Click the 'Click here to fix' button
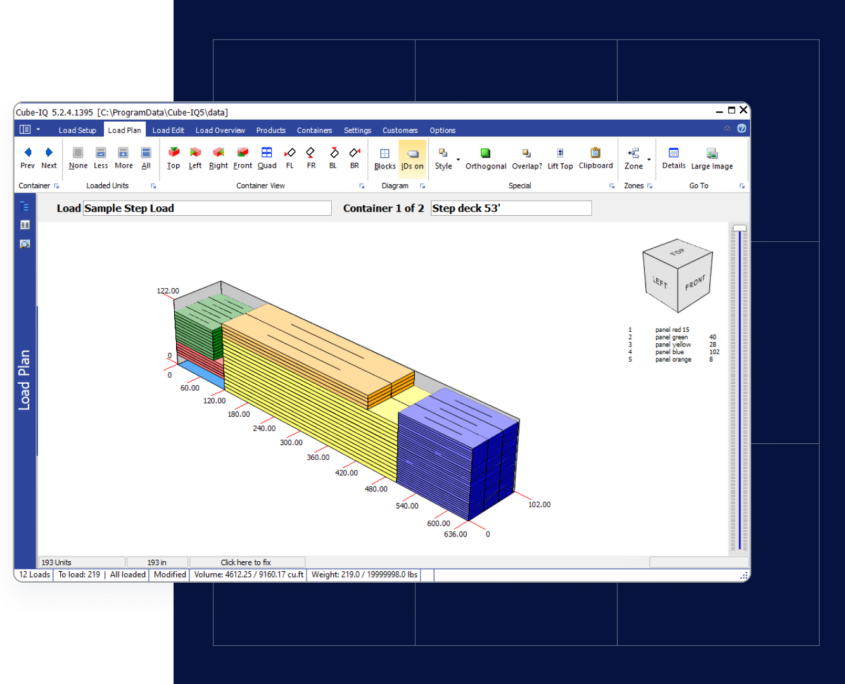Screen dimensions: 845x684 tap(247, 562)
